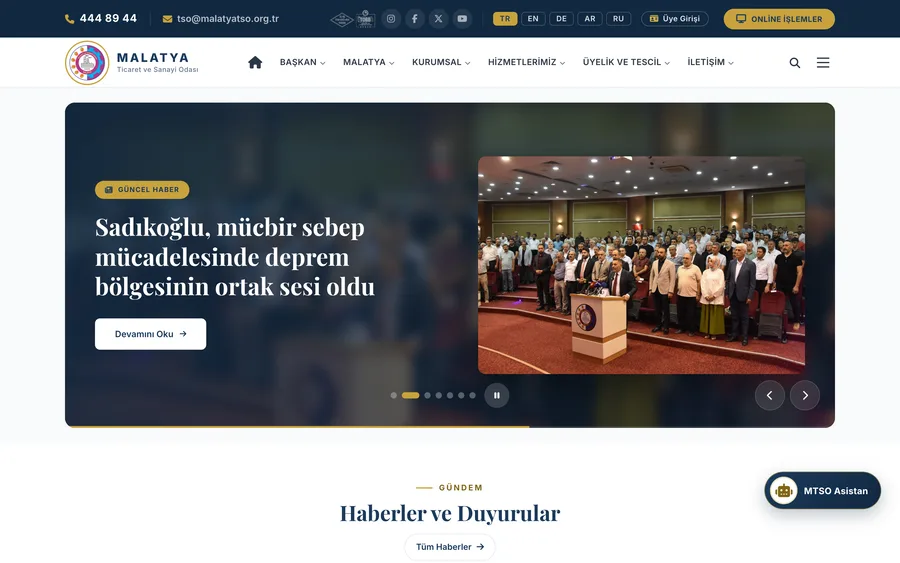Go to the previous slide arrow
Screen dimensions: 900x563
[x=769, y=395]
